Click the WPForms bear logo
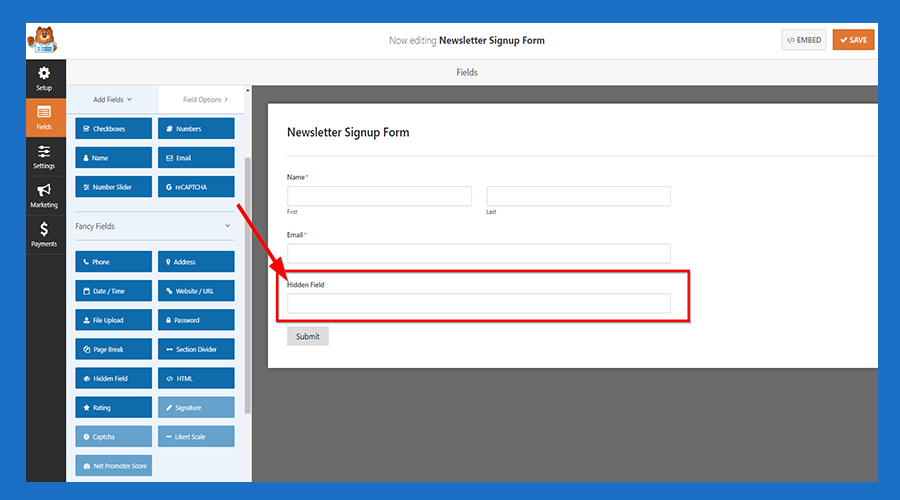 pos(43,40)
